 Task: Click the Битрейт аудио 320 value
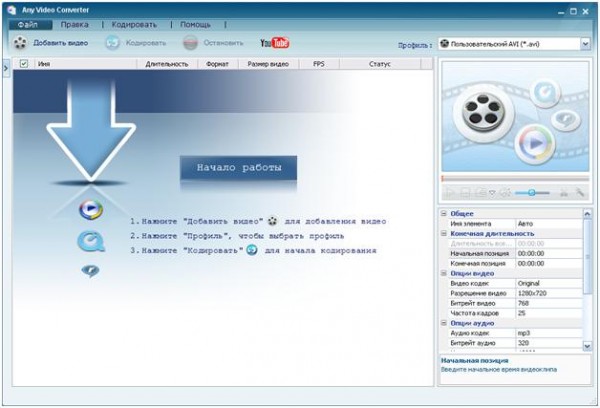(549, 343)
